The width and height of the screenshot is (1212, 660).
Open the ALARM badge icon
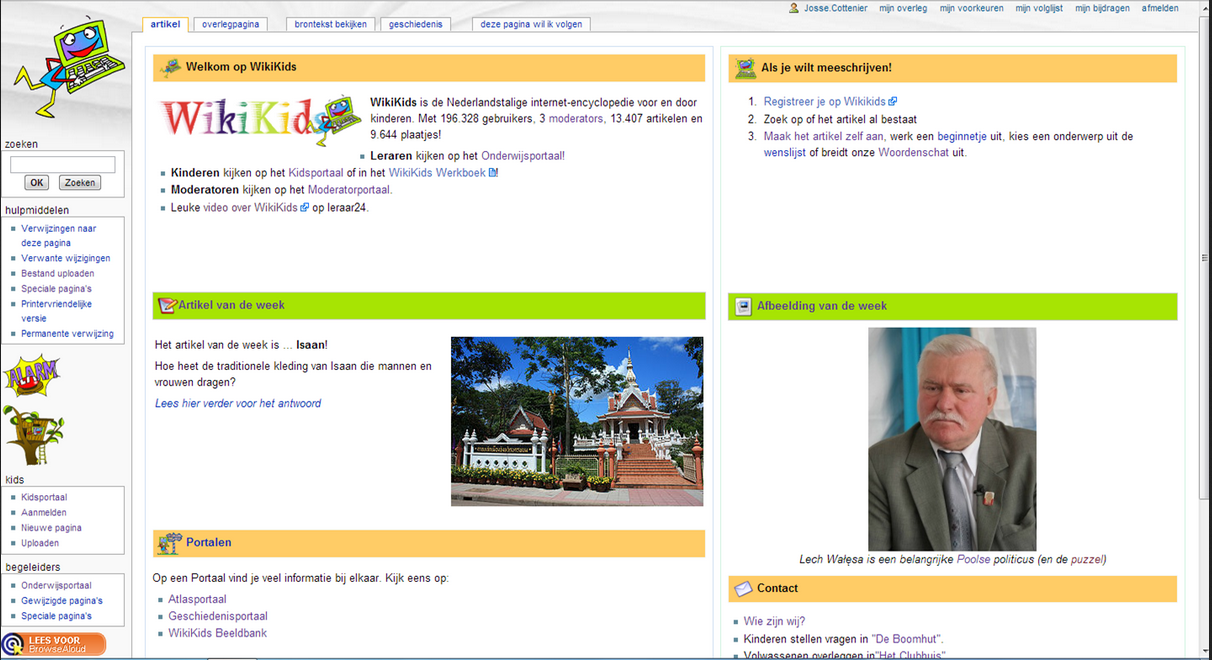32,376
